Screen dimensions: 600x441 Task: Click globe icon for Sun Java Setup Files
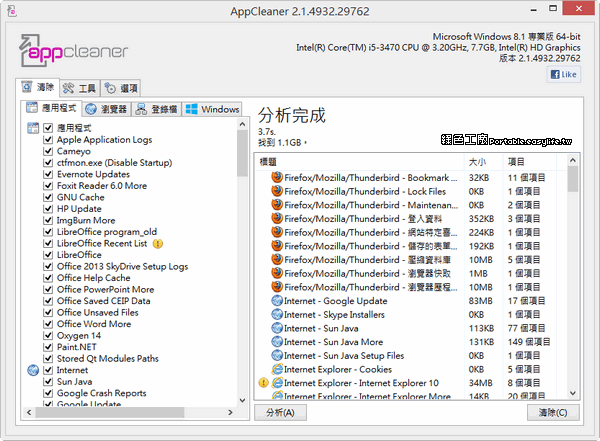(x=277, y=355)
